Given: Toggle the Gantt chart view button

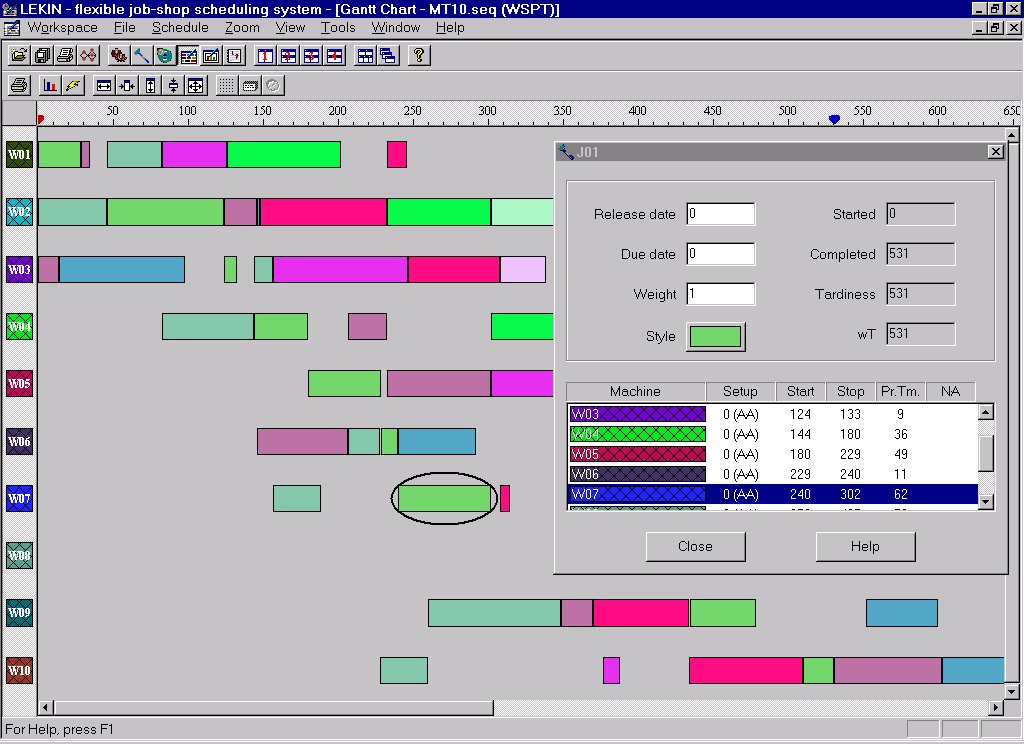Looking at the screenshot, I should 188,55.
